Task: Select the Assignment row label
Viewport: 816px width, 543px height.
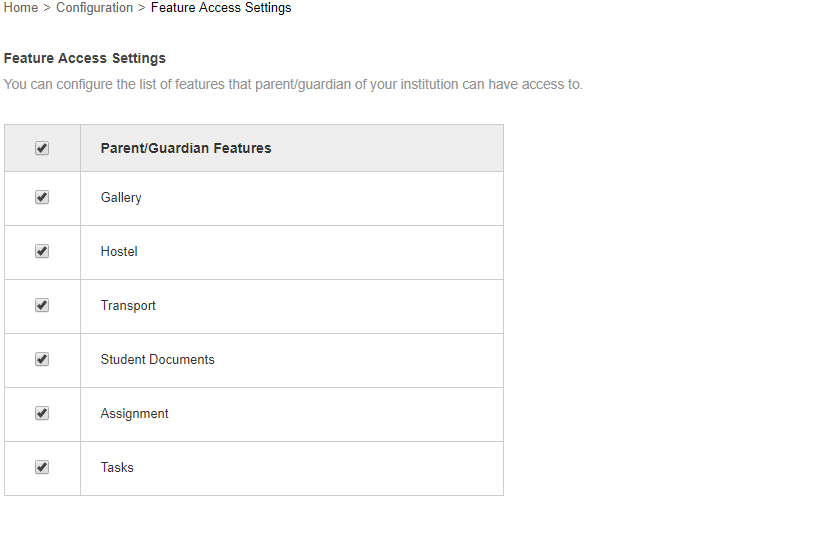Action: 134,414
